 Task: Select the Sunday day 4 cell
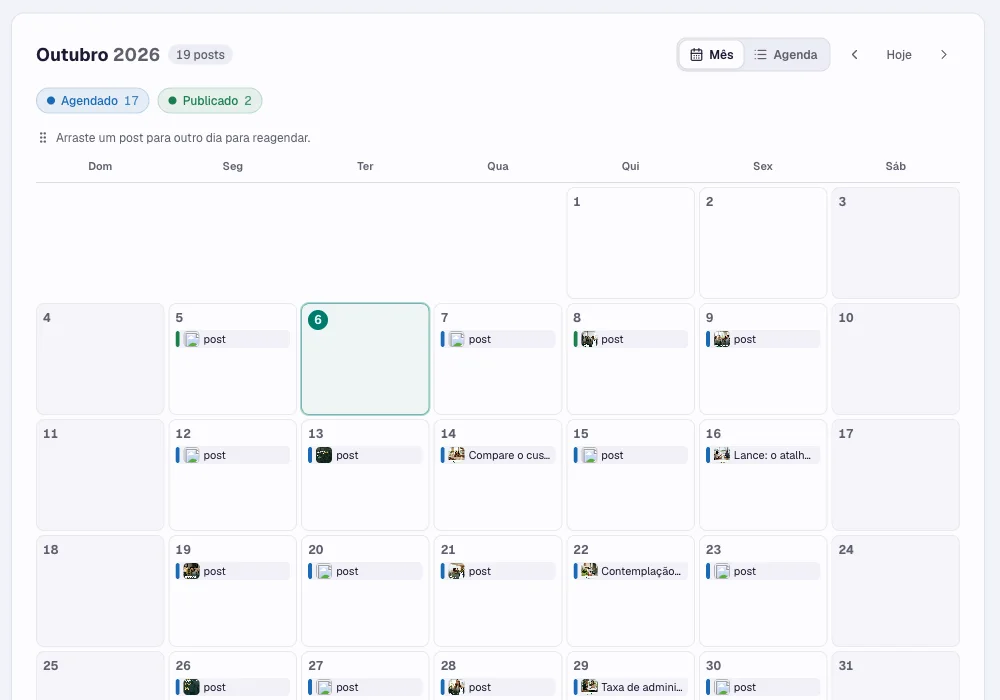point(100,359)
